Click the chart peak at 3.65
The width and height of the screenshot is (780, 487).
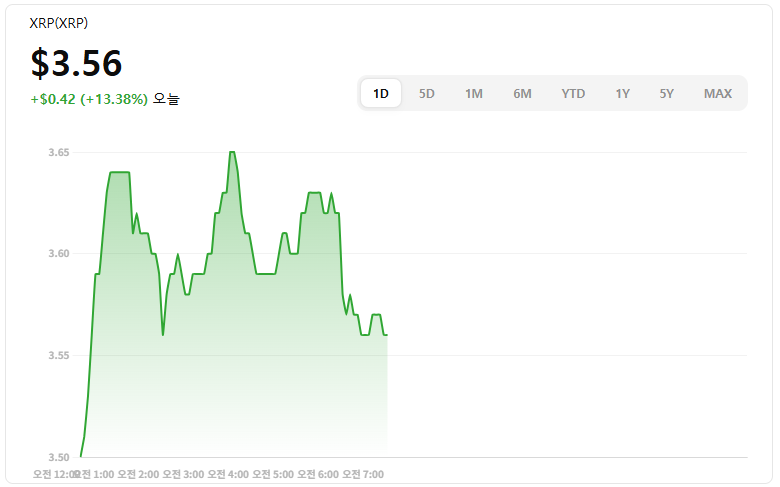[232, 152]
